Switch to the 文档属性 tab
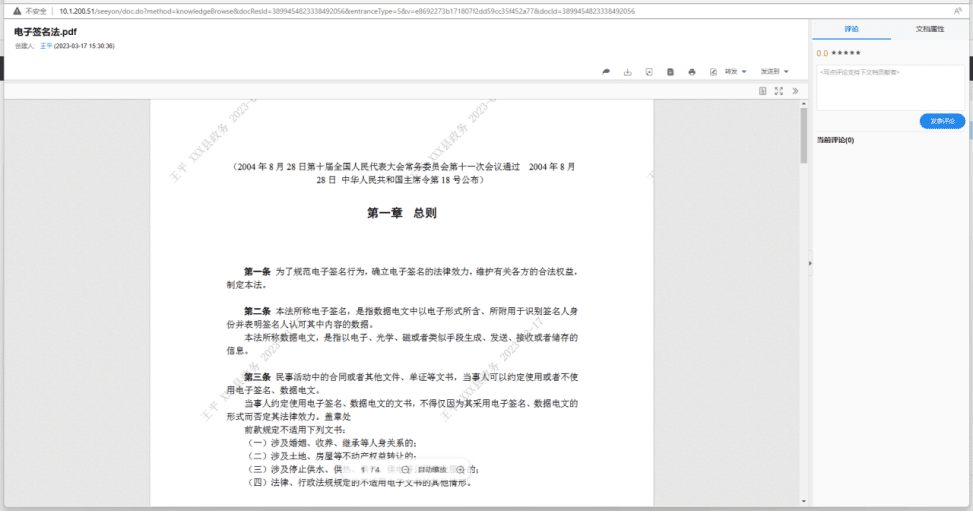 click(930, 29)
